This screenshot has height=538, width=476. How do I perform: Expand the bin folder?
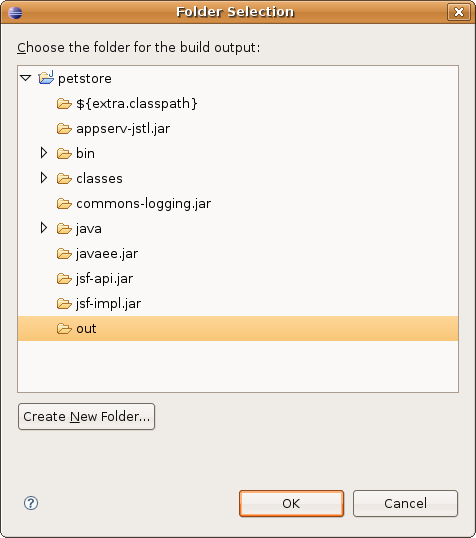pos(44,153)
